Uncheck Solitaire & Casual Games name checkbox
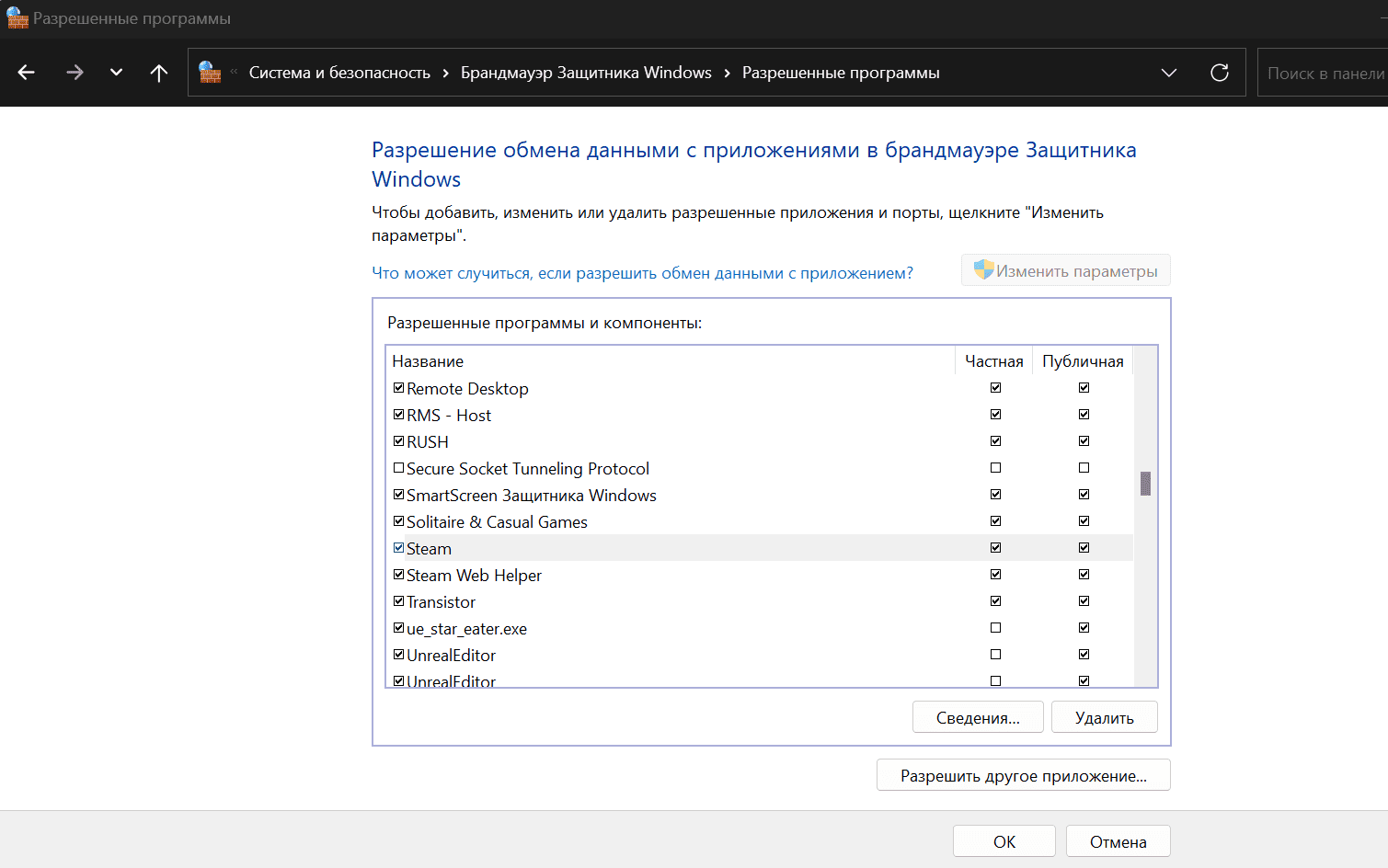 tap(398, 521)
